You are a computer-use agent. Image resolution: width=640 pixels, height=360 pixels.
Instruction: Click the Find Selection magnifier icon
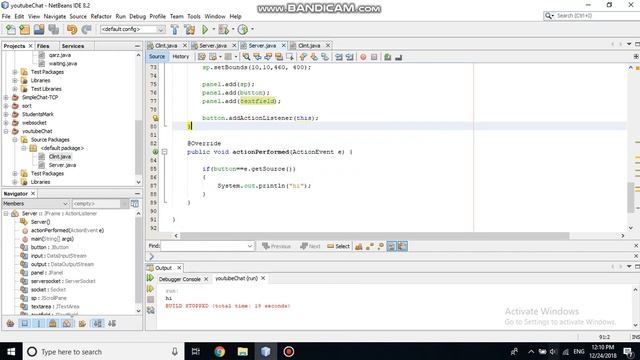point(246,57)
